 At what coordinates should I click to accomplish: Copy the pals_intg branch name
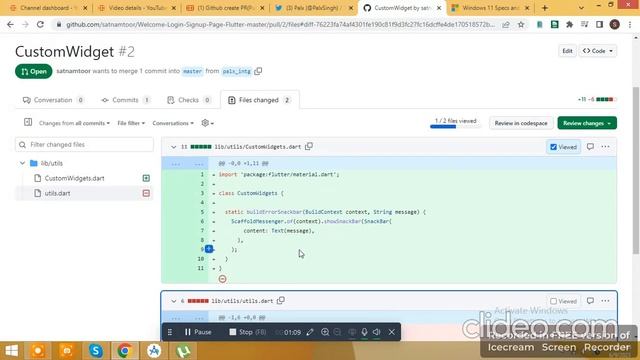[258, 71]
